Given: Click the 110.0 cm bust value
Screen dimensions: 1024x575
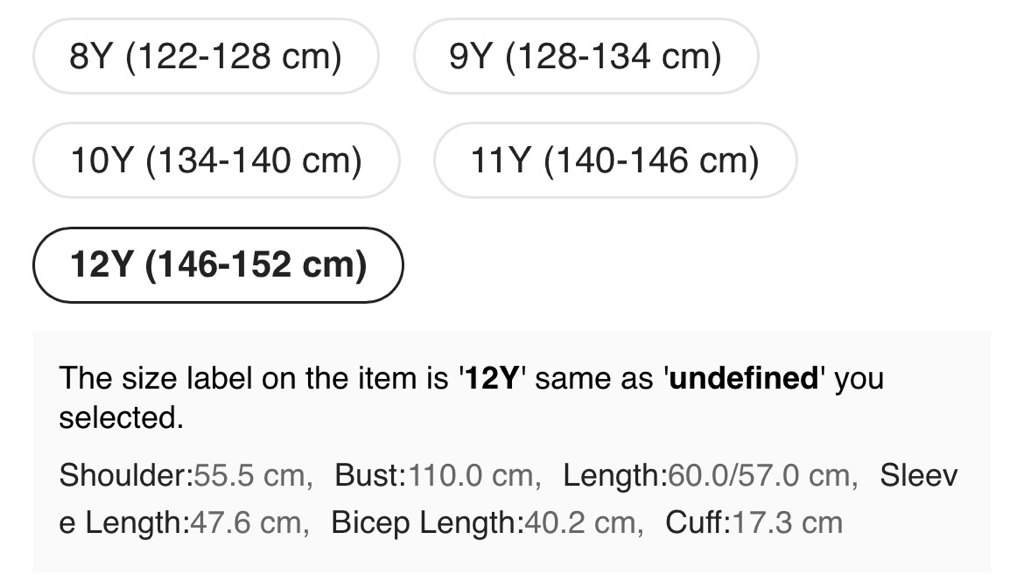Looking at the screenshot, I should [469, 475].
